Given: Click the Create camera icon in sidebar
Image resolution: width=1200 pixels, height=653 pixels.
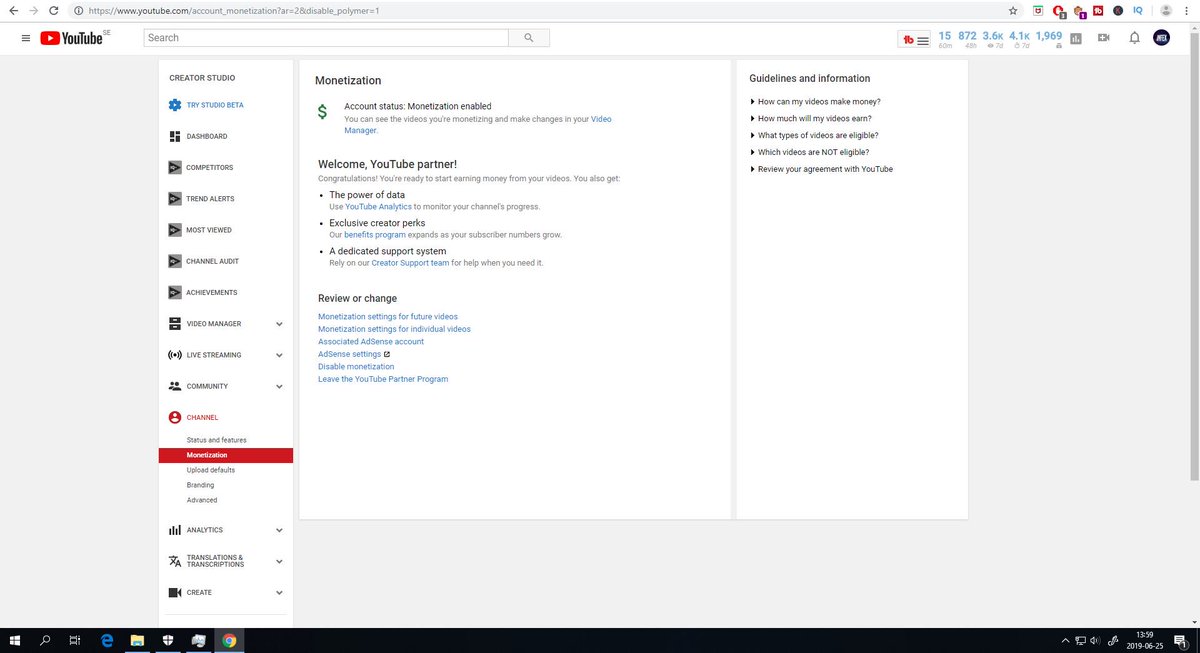Looking at the screenshot, I should 175,592.
